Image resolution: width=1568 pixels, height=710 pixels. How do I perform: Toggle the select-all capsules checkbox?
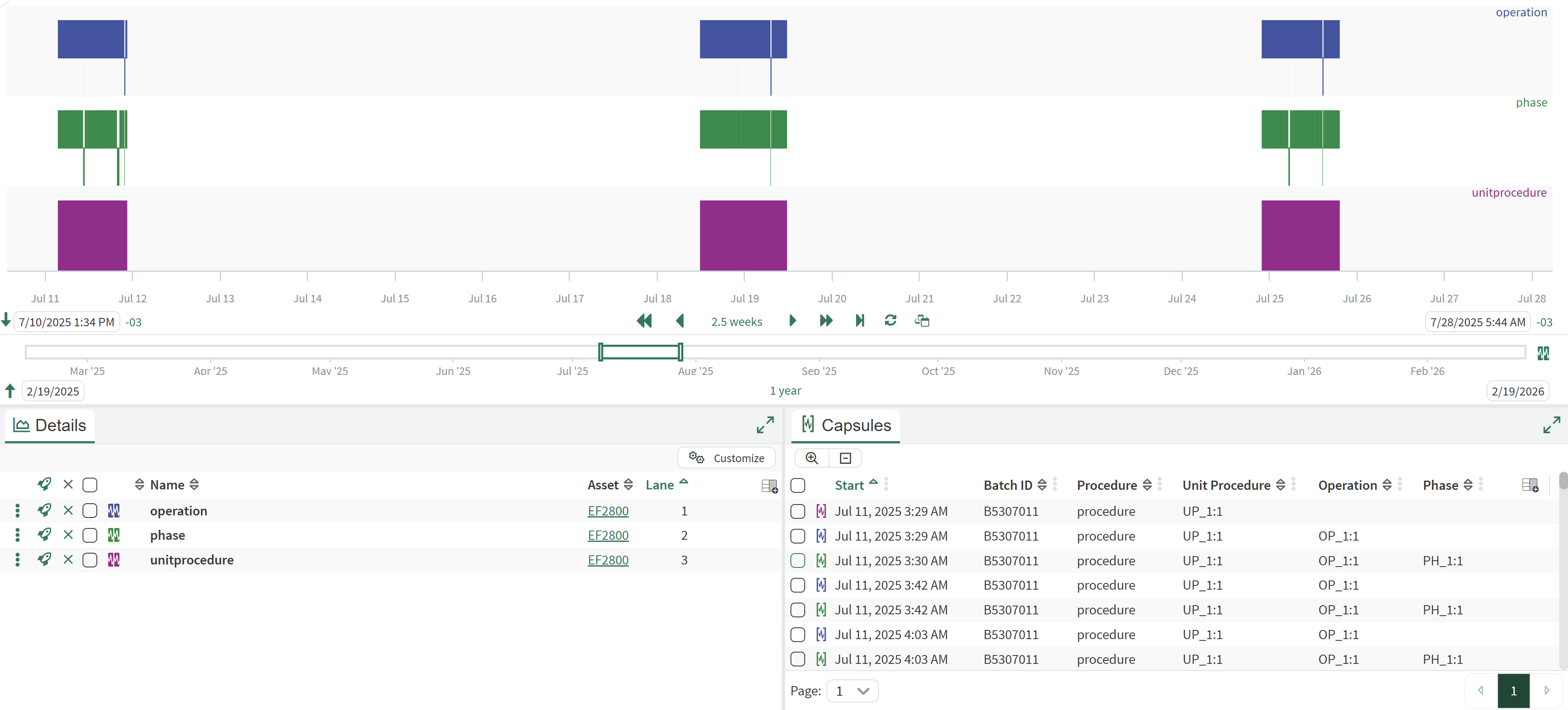797,485
